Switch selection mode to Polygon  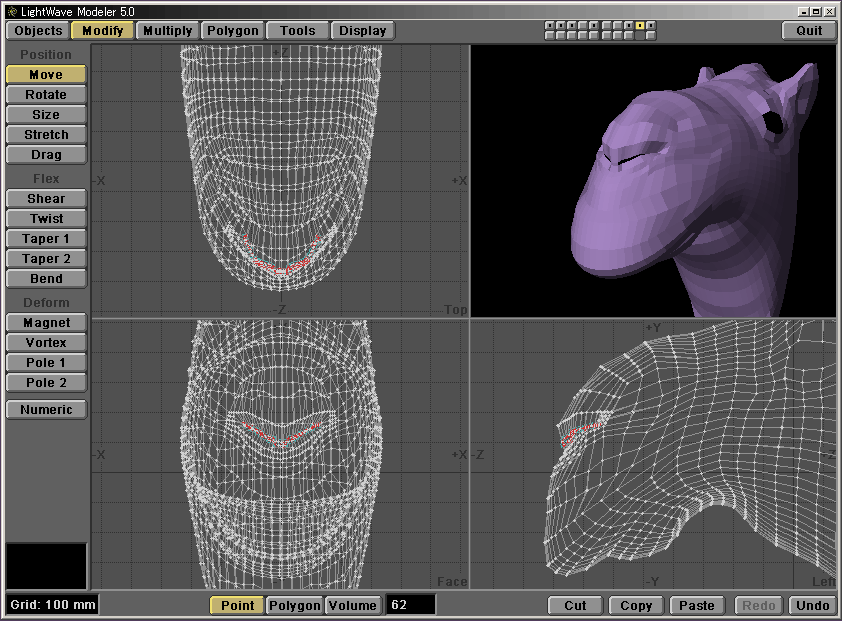[295, 605]
